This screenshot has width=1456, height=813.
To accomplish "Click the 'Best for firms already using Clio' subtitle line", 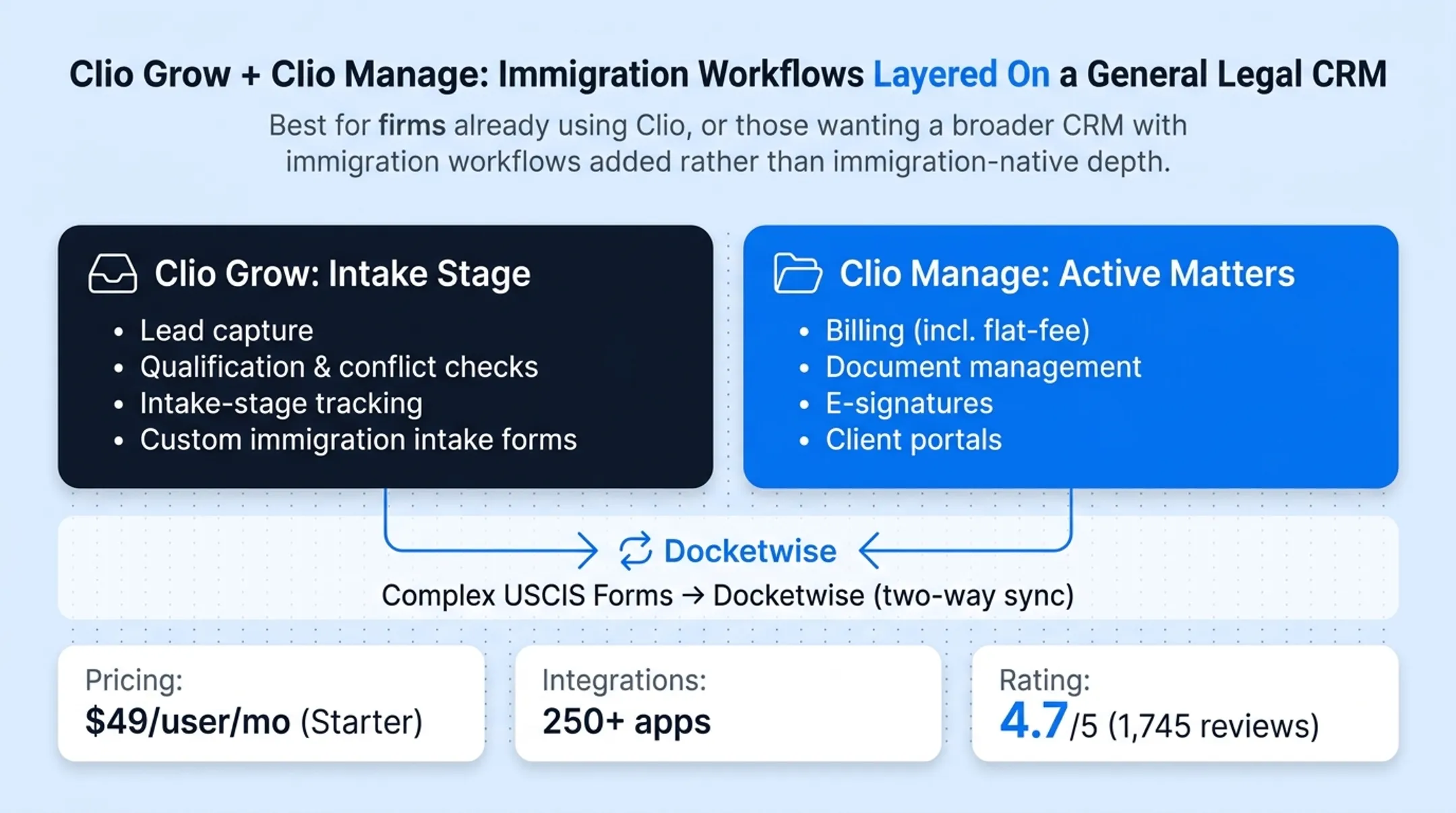I will [x=728, y=125].
